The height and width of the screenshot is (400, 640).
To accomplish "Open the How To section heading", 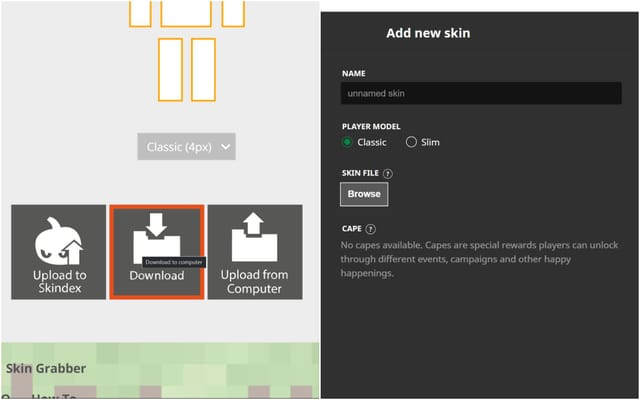I will click(40, 396).
